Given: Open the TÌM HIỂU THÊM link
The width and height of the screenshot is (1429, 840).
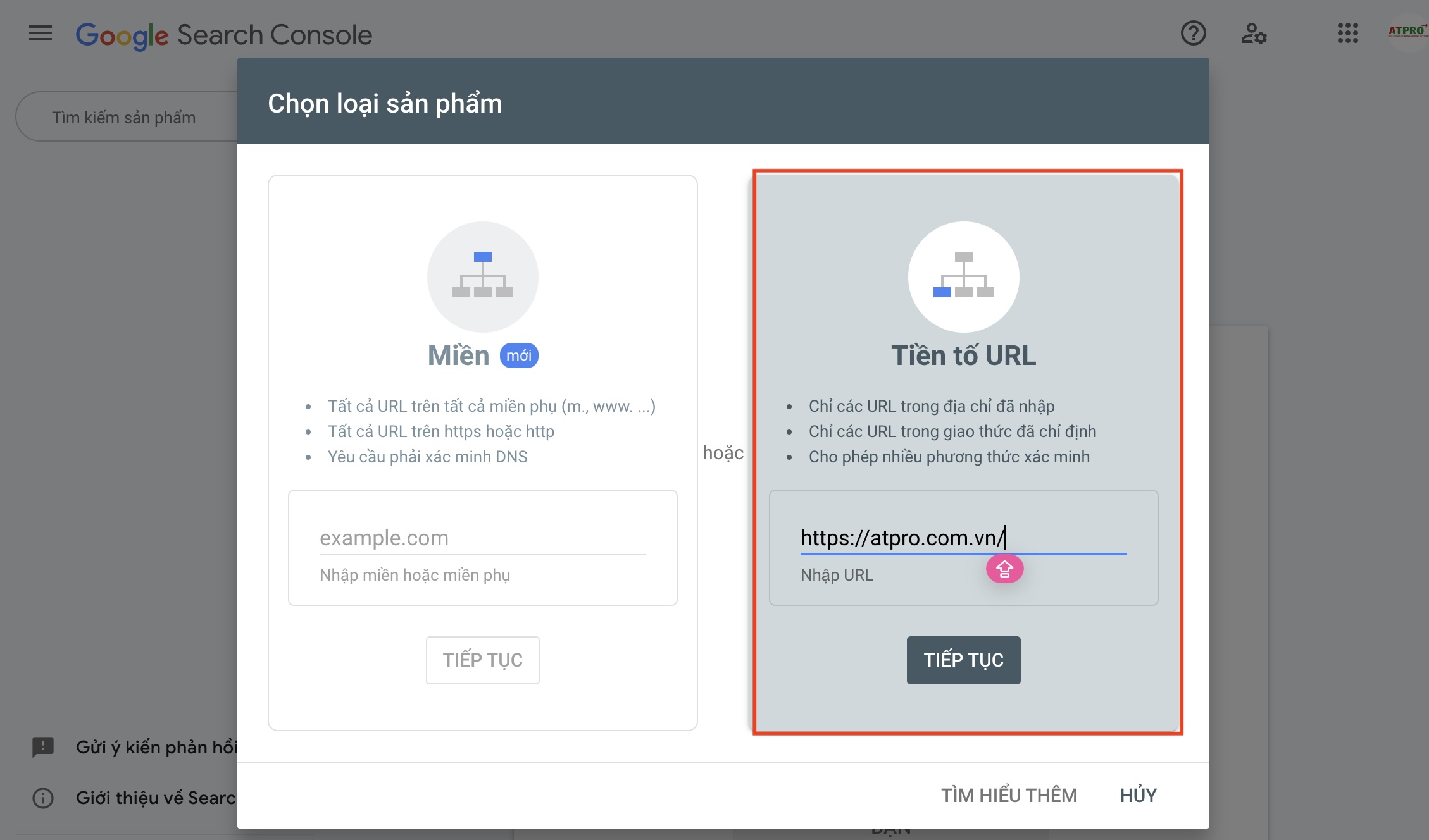Looking at the screenshot, I should coord(1009,795).
